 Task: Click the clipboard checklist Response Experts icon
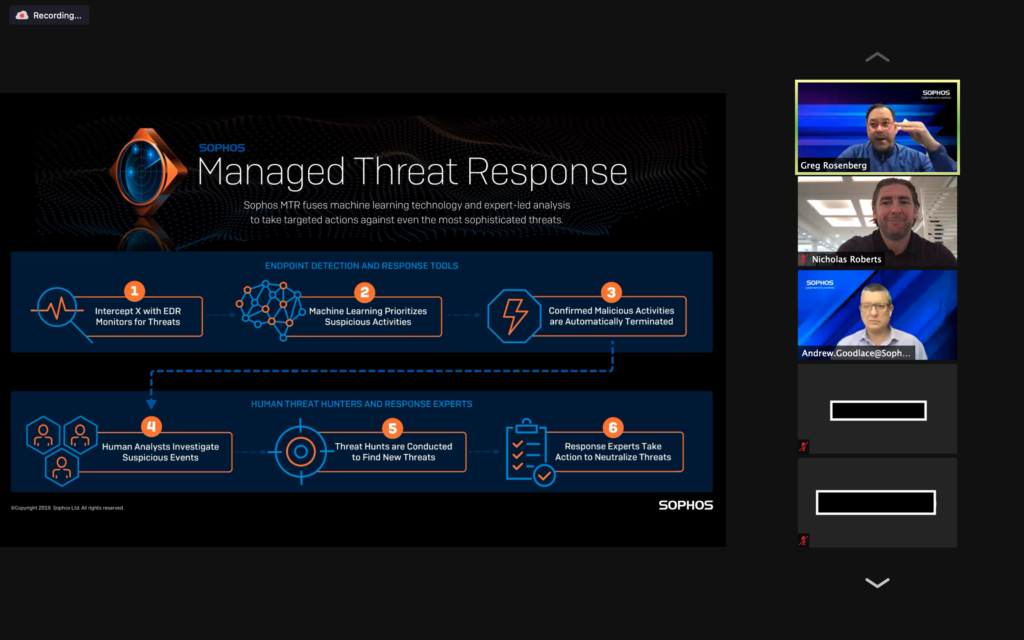click(x=530, y=453)
